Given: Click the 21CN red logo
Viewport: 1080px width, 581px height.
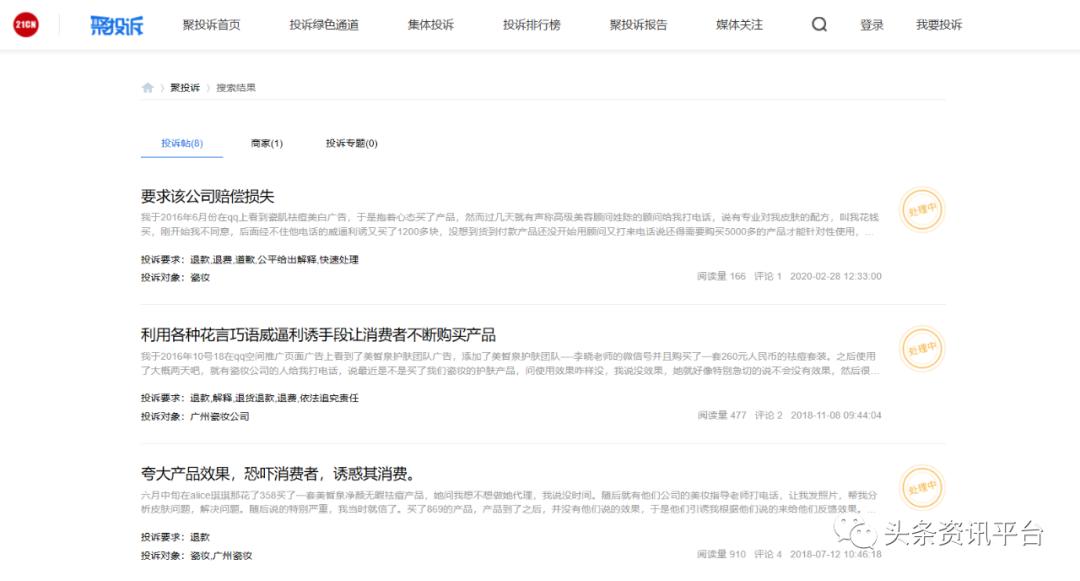Looking at the screenshot, I should 24,24.
